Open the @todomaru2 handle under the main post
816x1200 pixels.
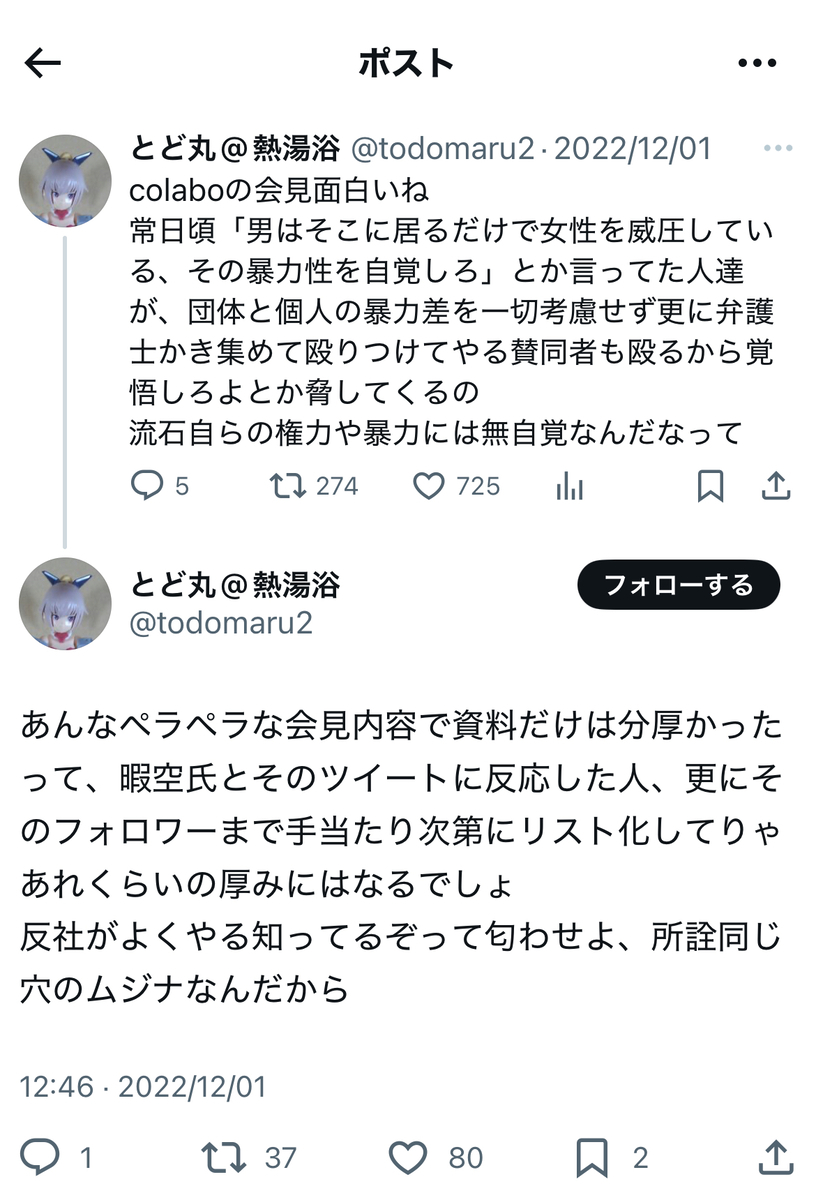tap(222, 623)
